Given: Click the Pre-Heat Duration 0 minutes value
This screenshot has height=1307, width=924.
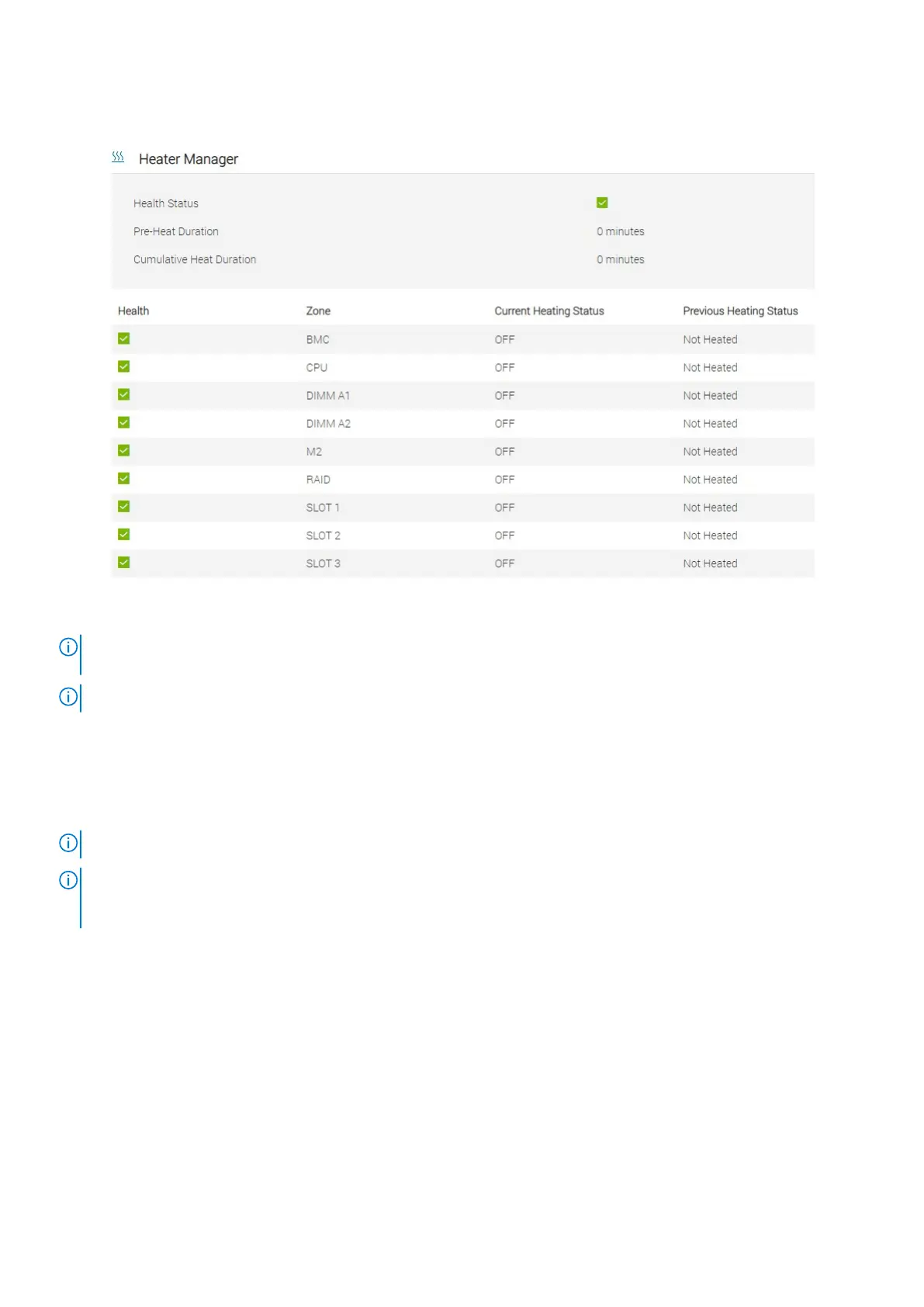Looking at the screenshot, I should point(621,231).
